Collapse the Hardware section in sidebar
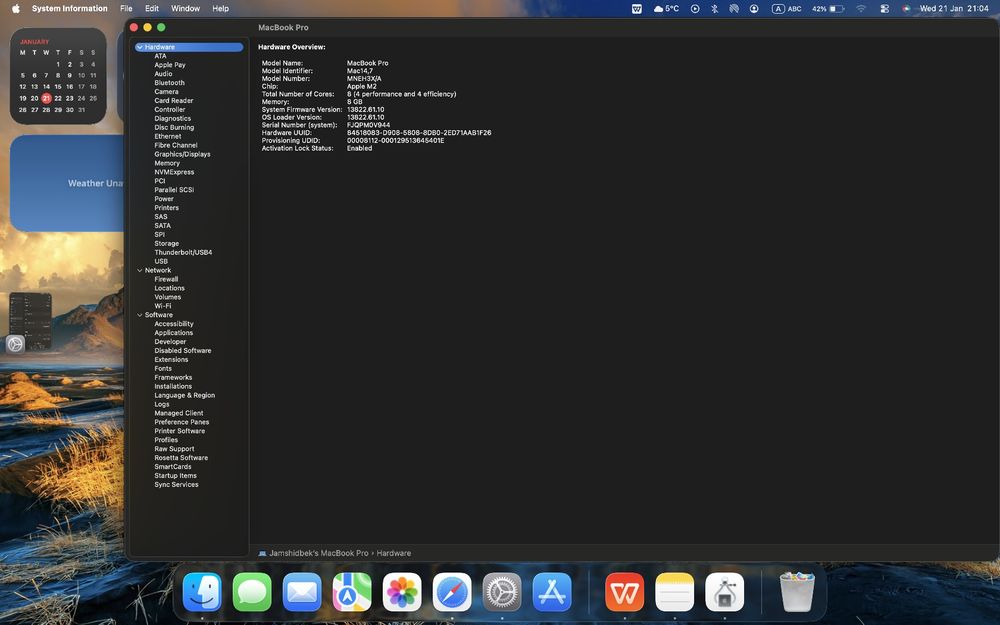The width and height of the screenshot is (1000, 625). tap(139, 47)
